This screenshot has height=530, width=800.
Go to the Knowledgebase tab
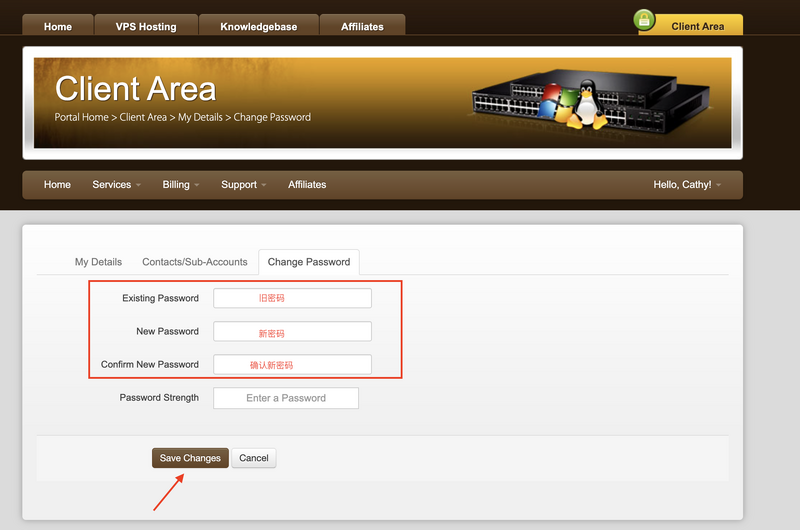tap(259, 26)
